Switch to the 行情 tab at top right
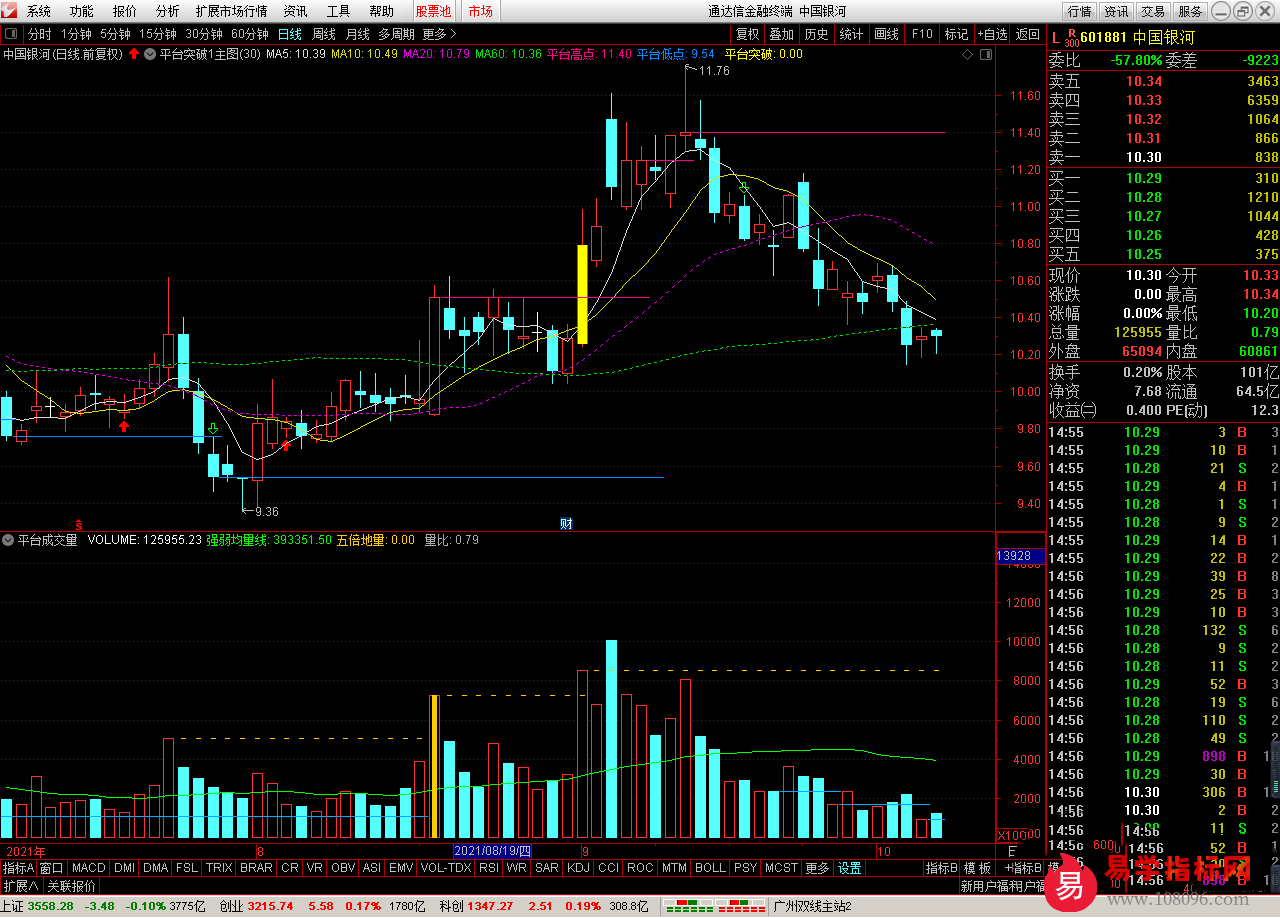This screenshot has width=1280, height=918. [x=1079, y=12]
